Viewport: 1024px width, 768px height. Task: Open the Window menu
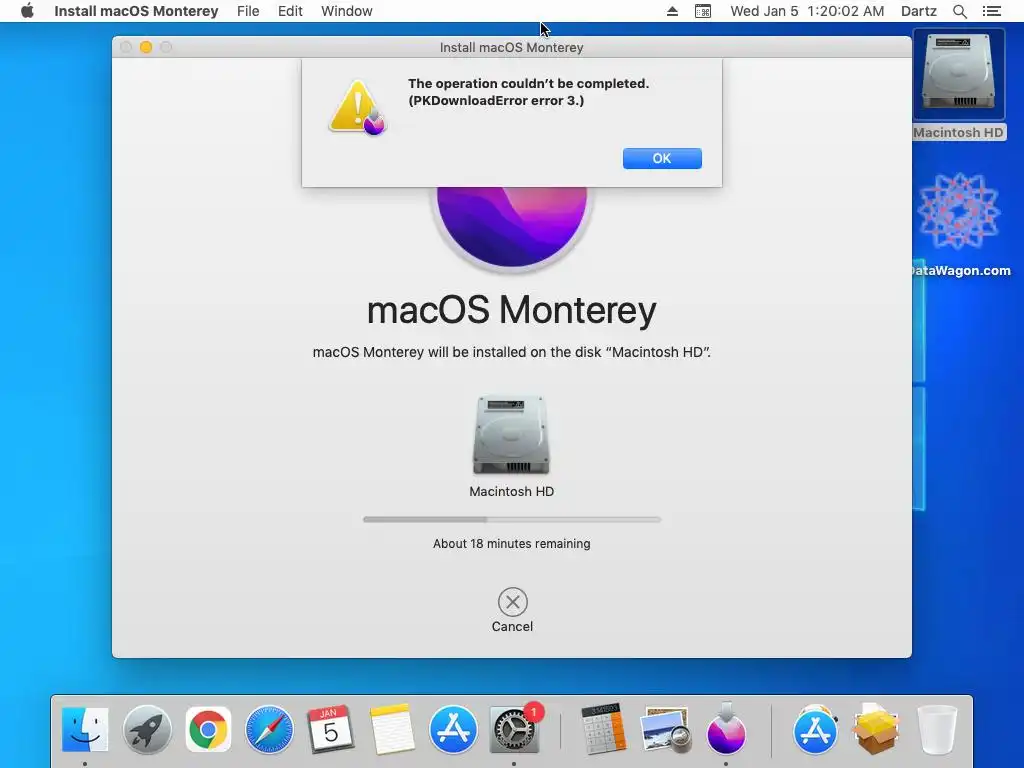(347, 11)
